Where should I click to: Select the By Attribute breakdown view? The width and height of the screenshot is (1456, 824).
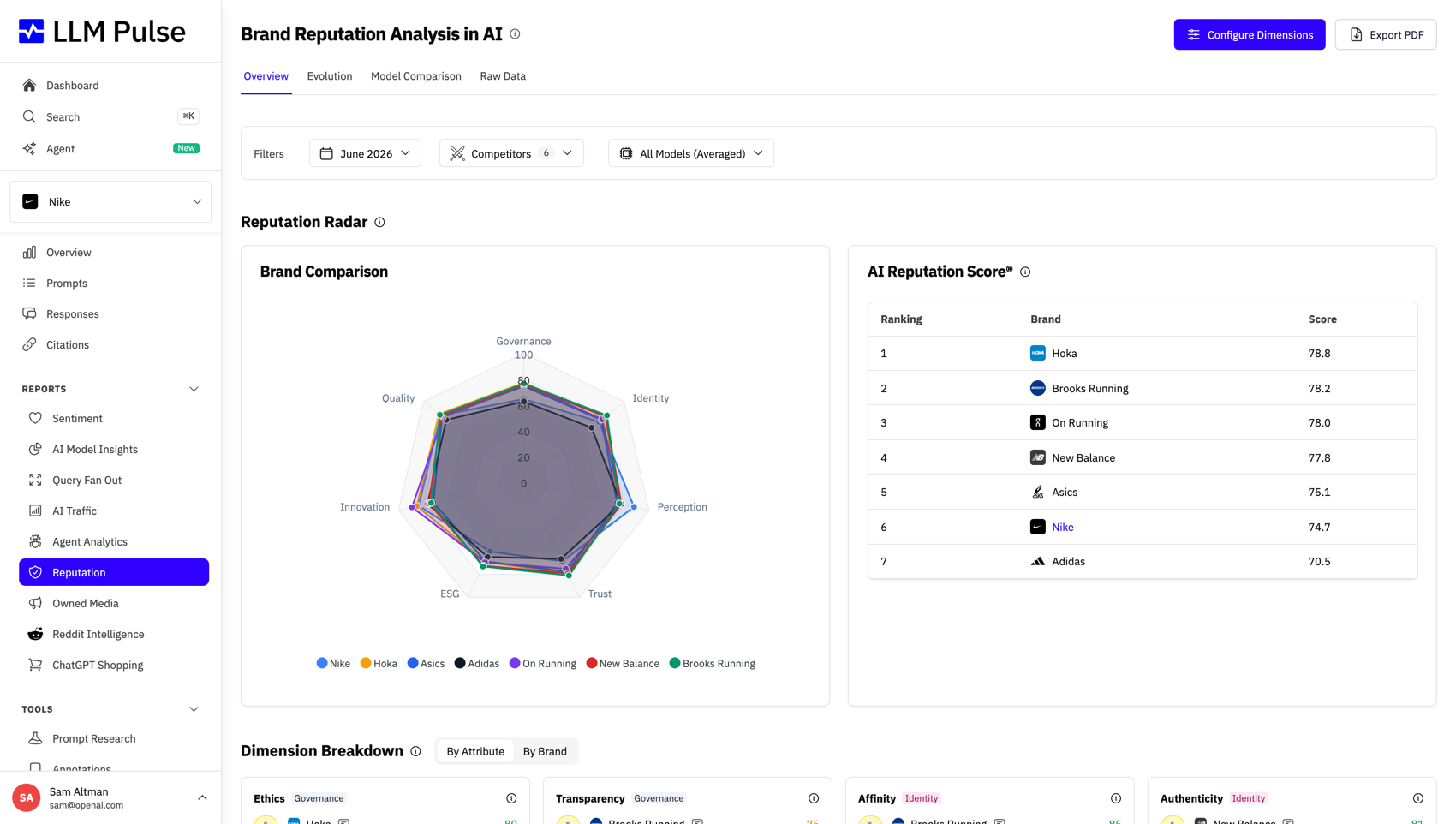pyautogui.click(x=475, y=751)
